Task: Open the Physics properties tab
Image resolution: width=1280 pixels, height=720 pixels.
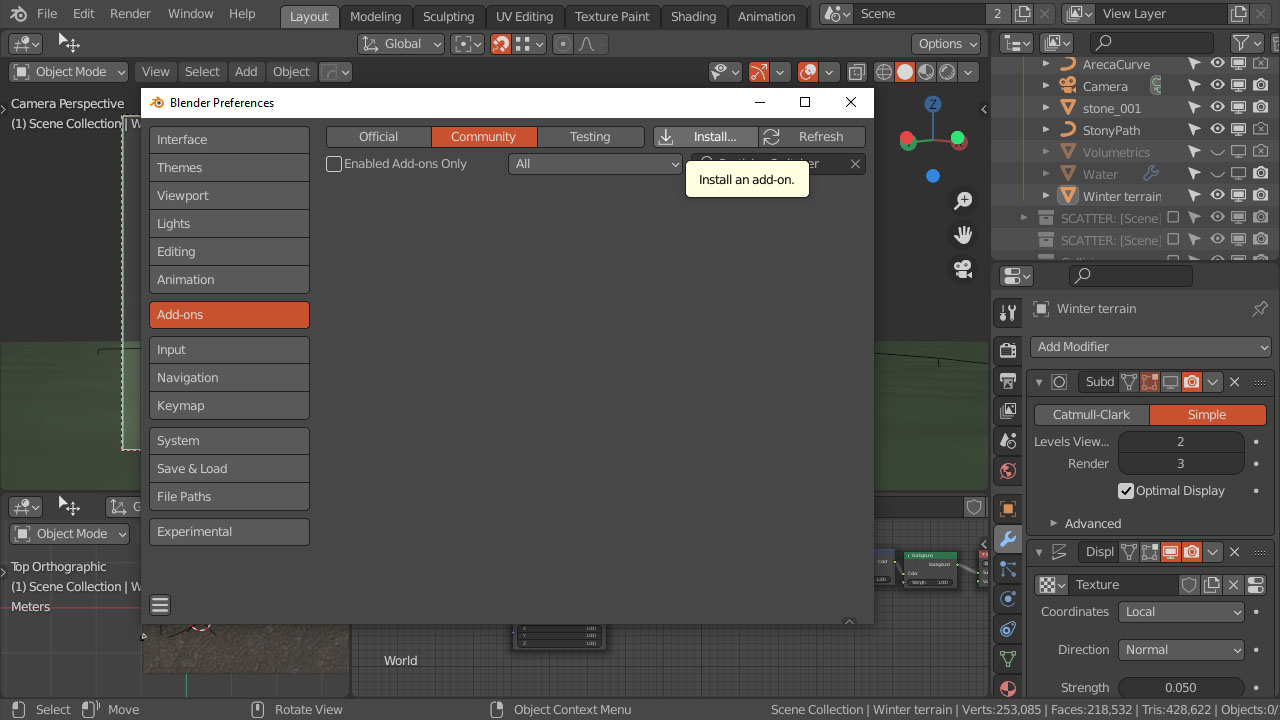Action: point(1007,598)
